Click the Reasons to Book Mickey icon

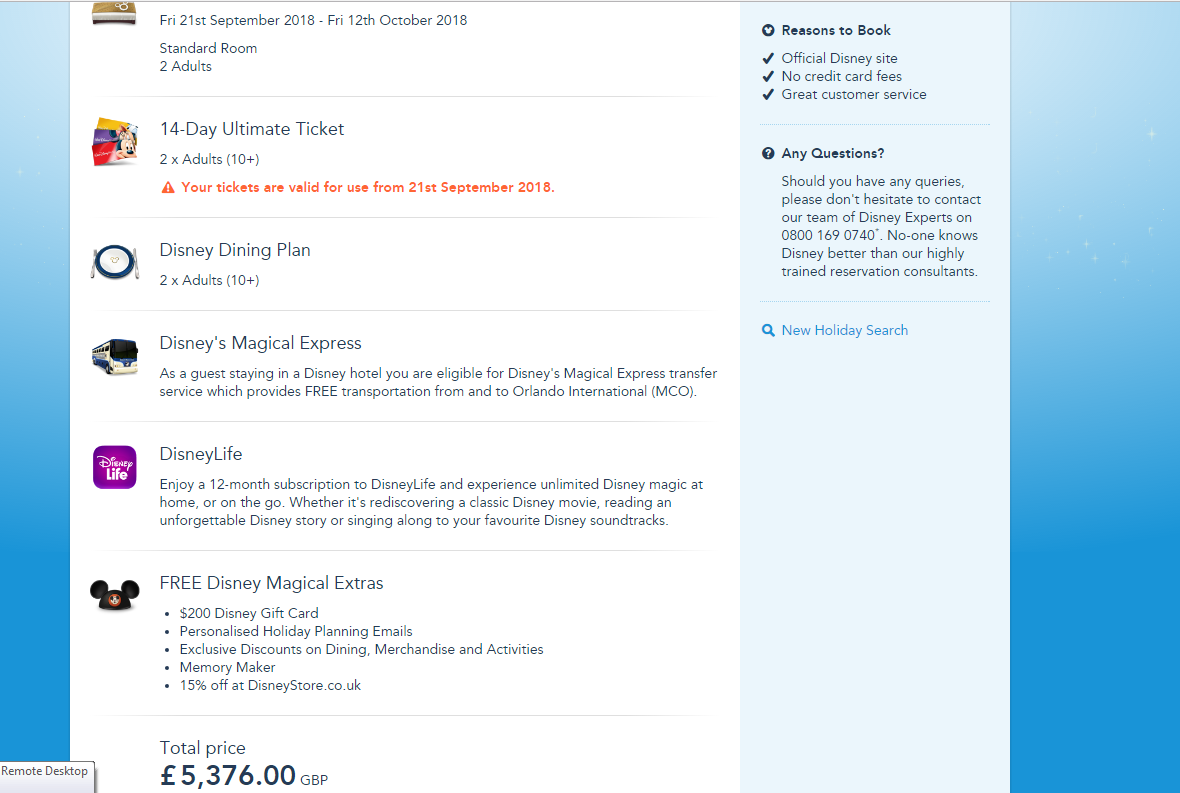click(768, 30)
